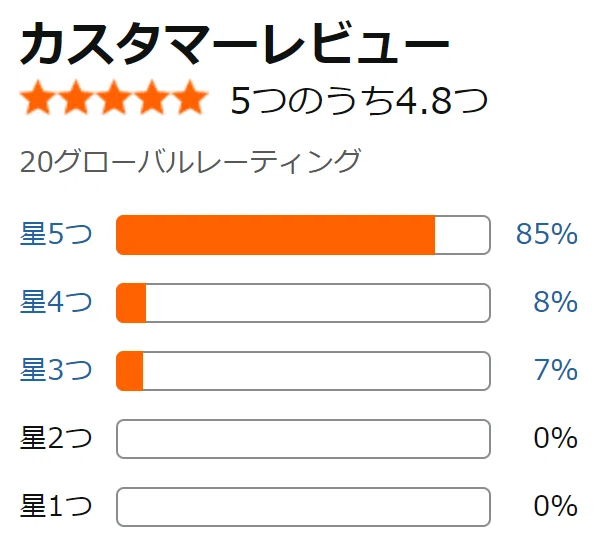Click the 5つのうち4.8つ rating text
The height and width of the screenshot is (558, 604).
(x=359, y=101)
